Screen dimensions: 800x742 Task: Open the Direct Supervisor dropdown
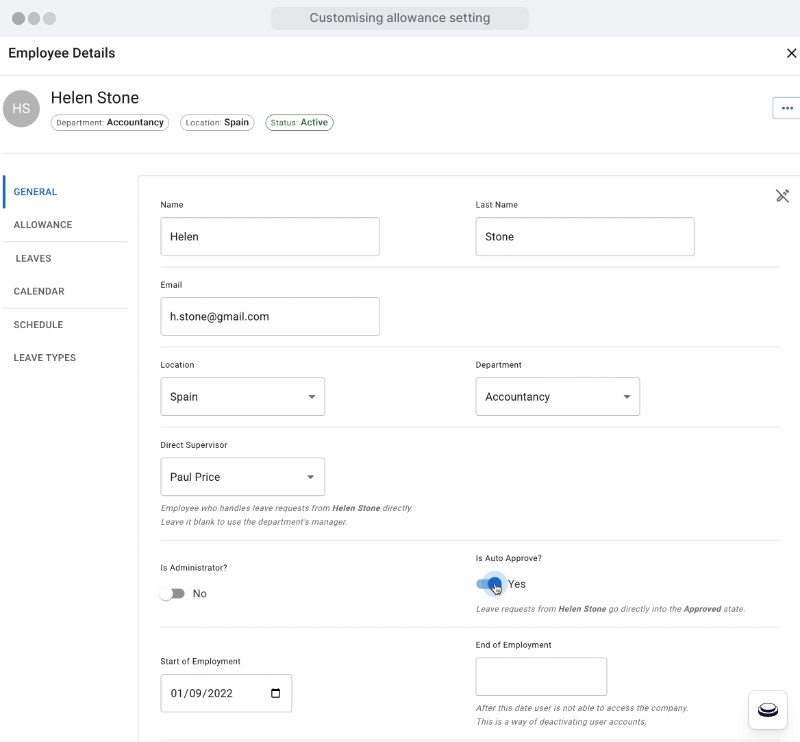point(242,477)
